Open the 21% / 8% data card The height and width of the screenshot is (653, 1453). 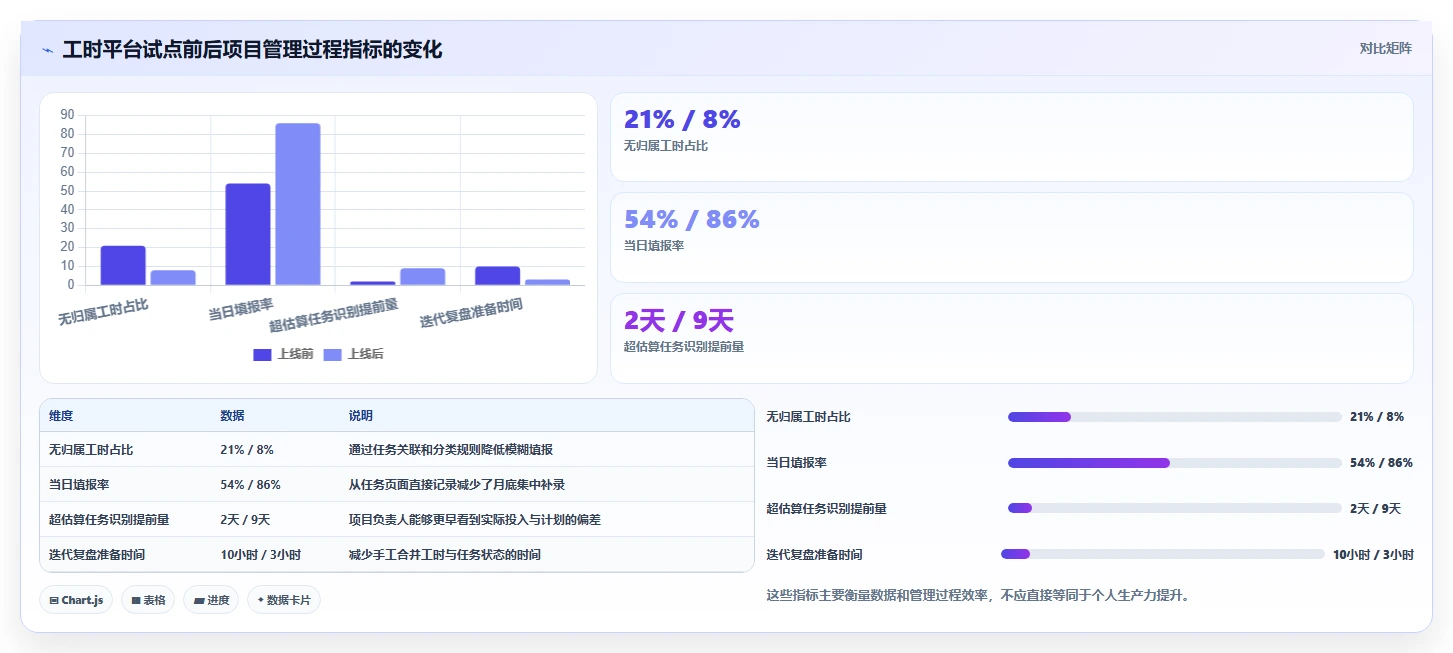click(1012, 137)
